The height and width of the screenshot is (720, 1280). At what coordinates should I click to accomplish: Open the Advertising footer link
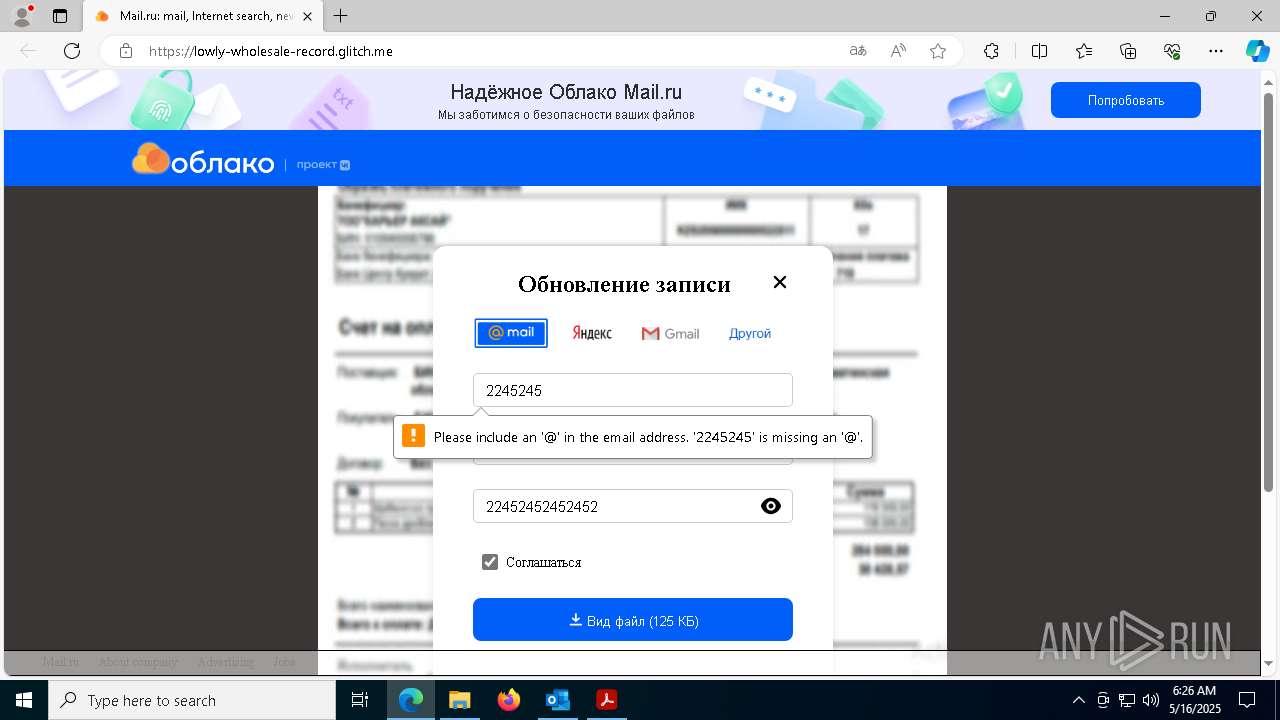point(225,662)
